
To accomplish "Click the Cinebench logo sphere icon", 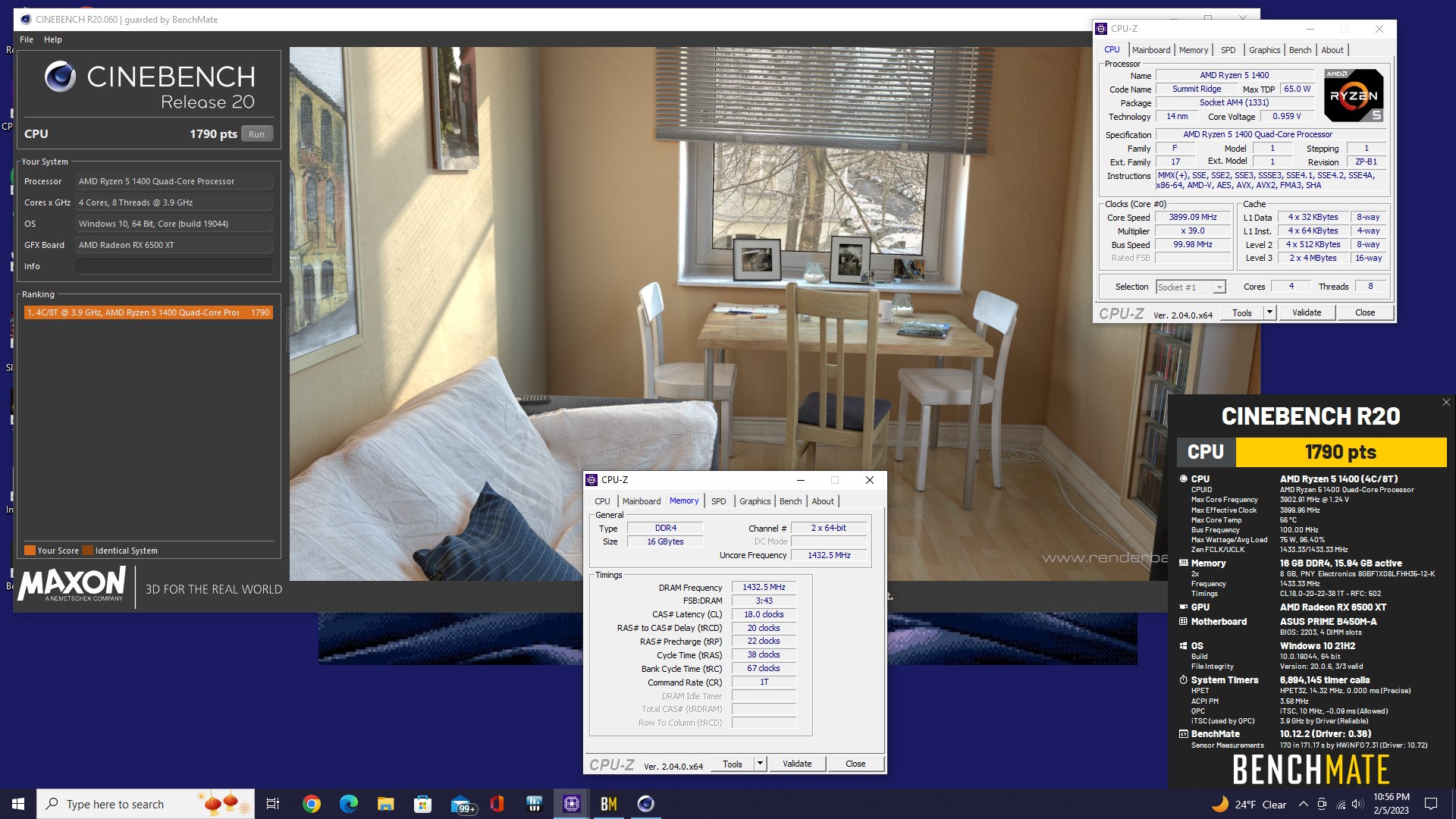I will 60,77.
